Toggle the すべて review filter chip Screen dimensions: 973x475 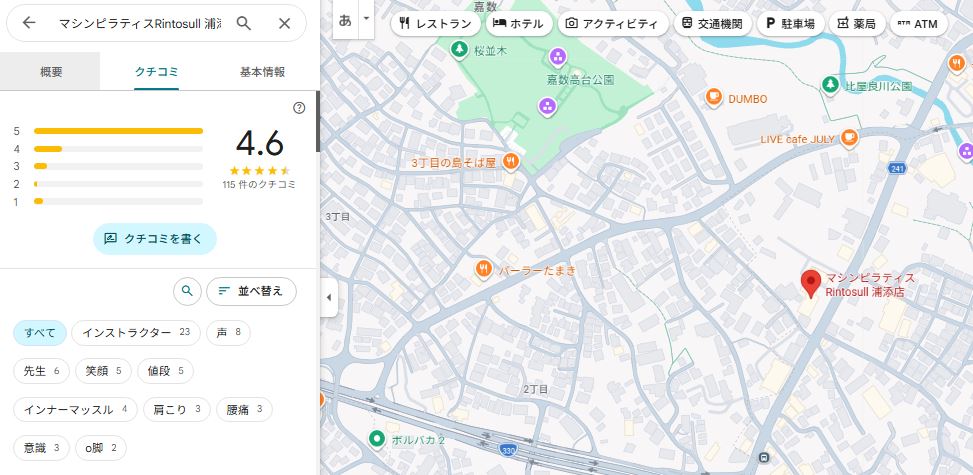point(40,332)
